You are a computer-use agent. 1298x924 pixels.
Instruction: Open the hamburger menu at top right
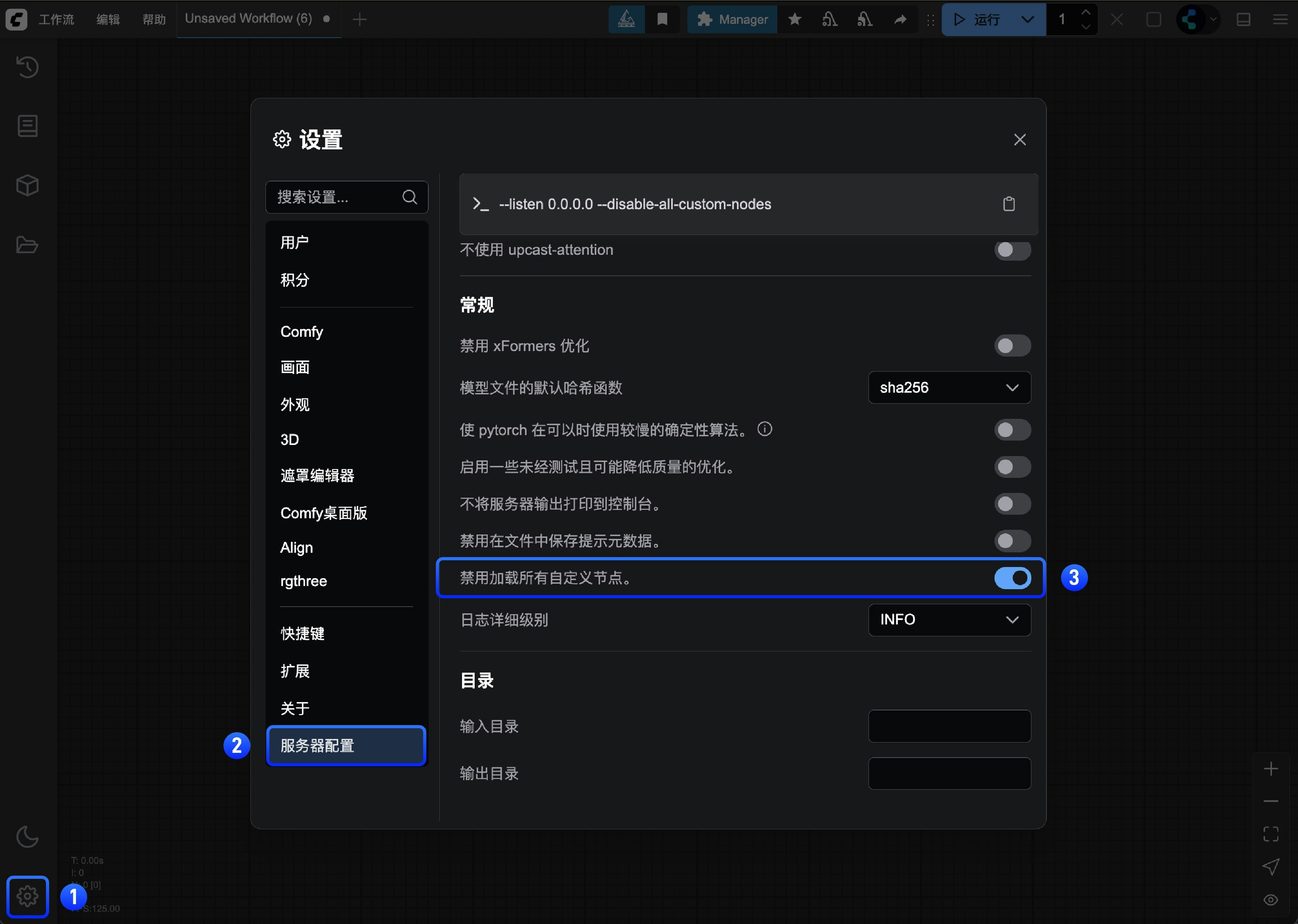(1280, 19)
